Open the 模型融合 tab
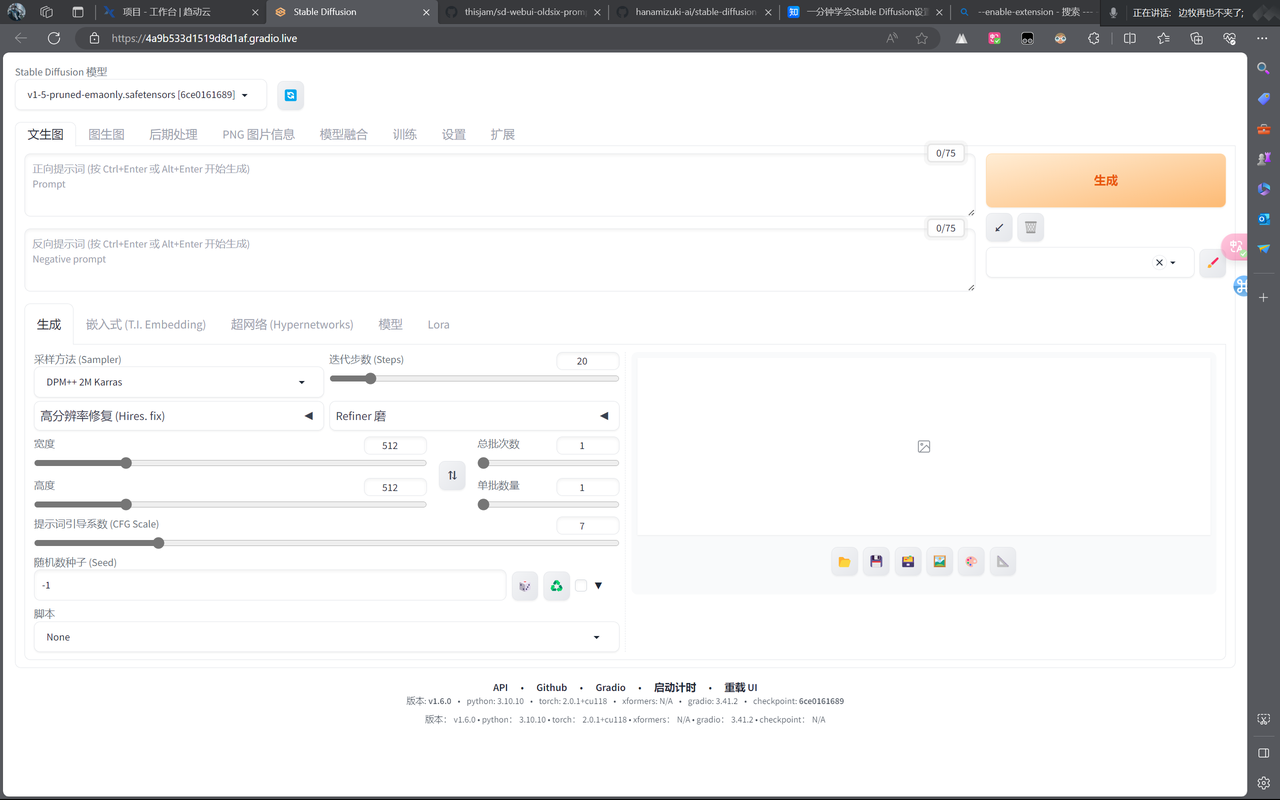The width and height of the screenshot is (1280, 800). coord(344,134)
